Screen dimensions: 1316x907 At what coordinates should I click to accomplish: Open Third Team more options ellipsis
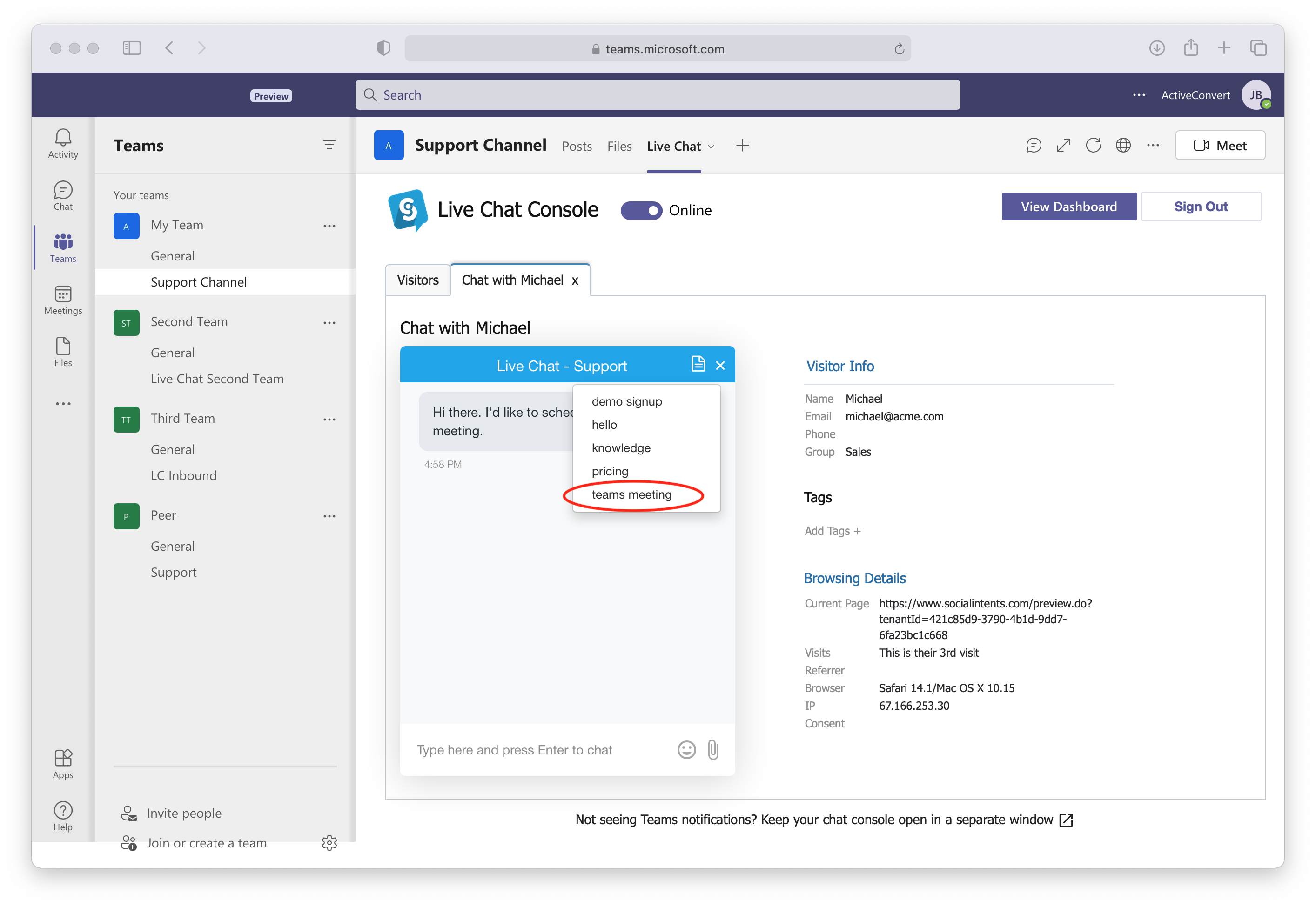coord(329,420)
